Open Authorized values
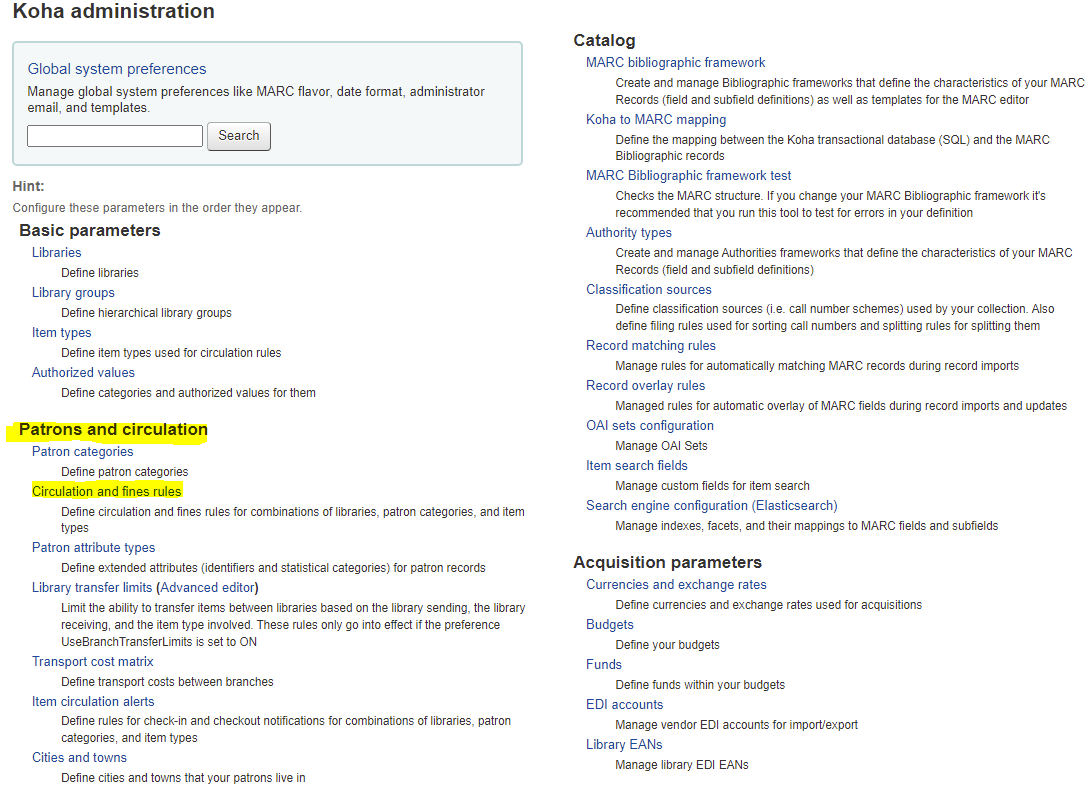The image size is (1090, 794). 83,373
